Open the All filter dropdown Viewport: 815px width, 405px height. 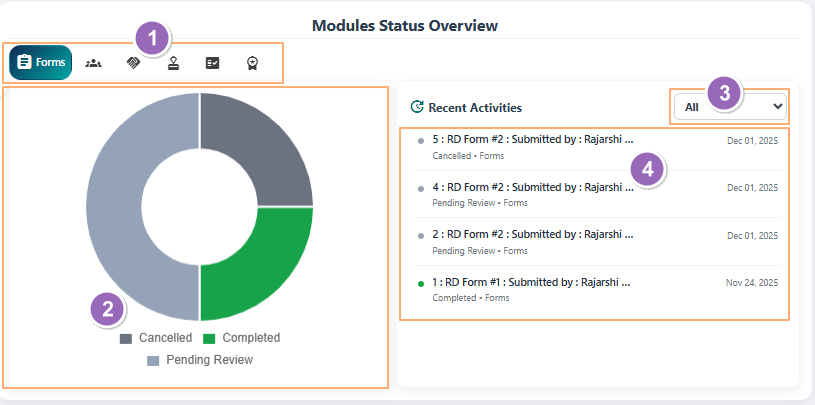tap(730, 106)
